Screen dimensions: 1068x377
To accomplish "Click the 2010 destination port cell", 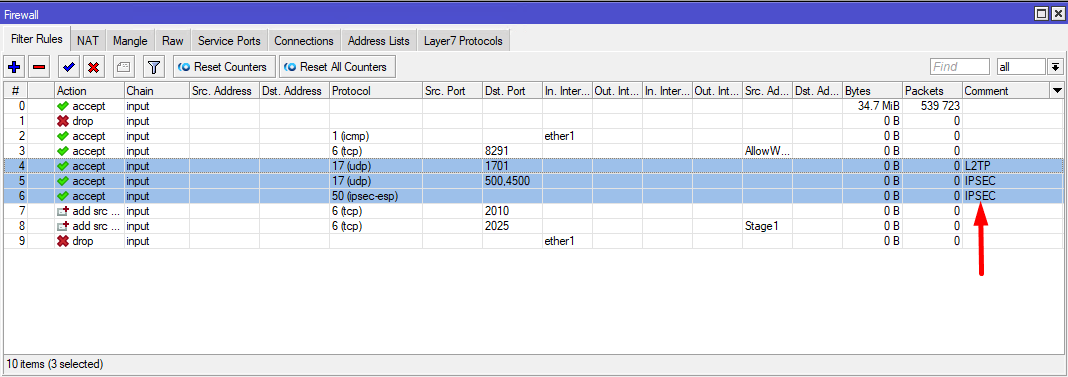I will 512,211.
